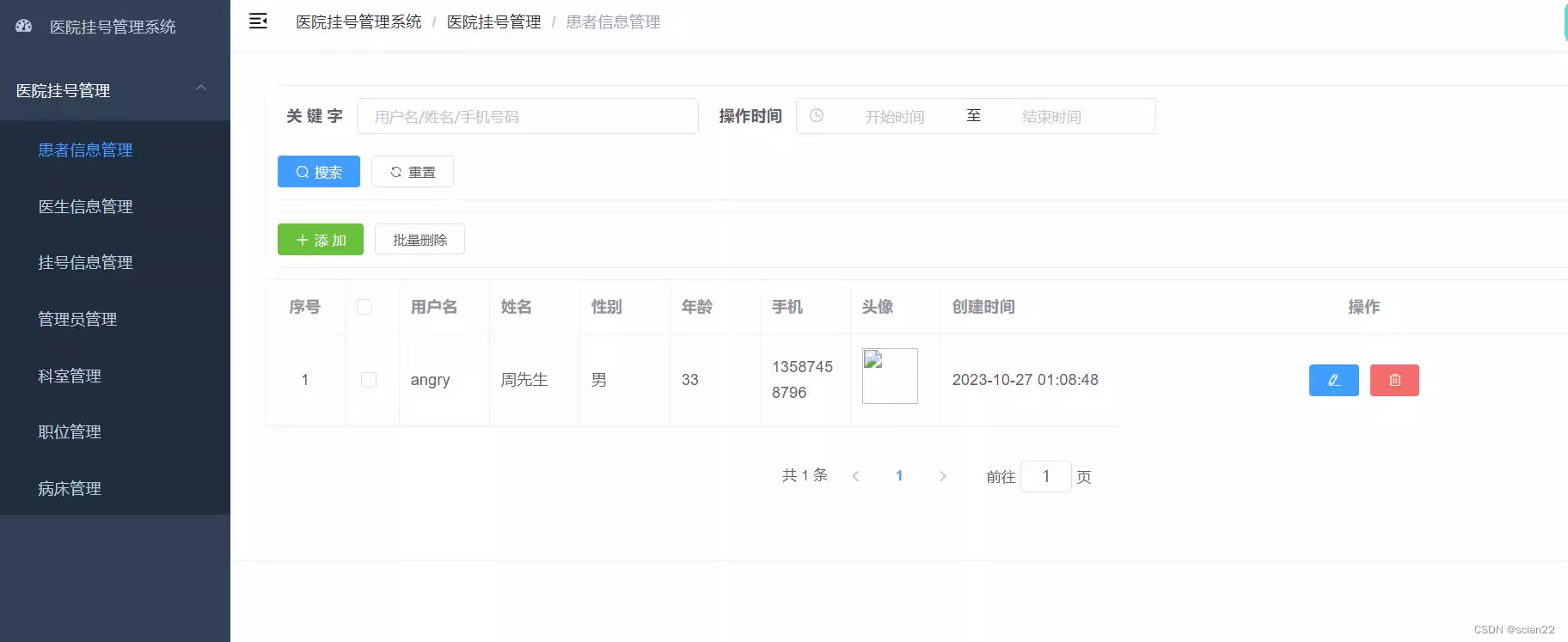Click the phone number cell 13587458796
1568x642 pixels.
802,380
